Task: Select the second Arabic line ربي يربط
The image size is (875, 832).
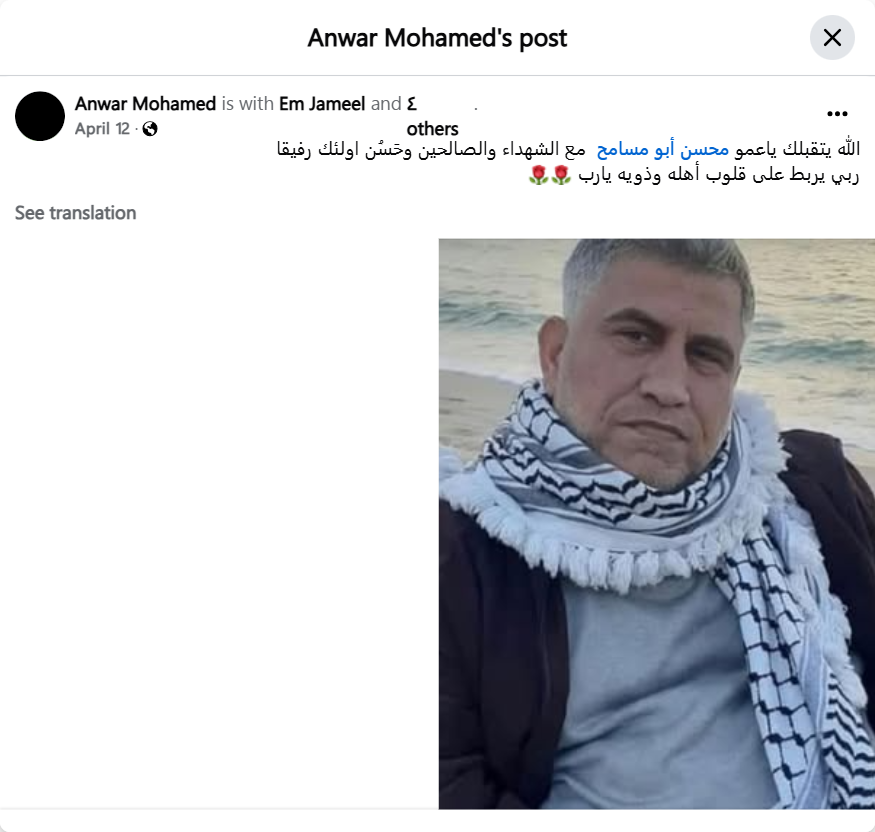Action: tap(693, 175)
